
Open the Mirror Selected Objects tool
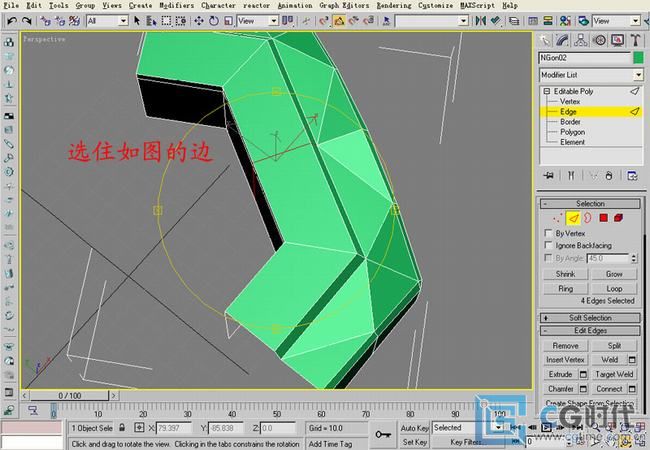480,20
